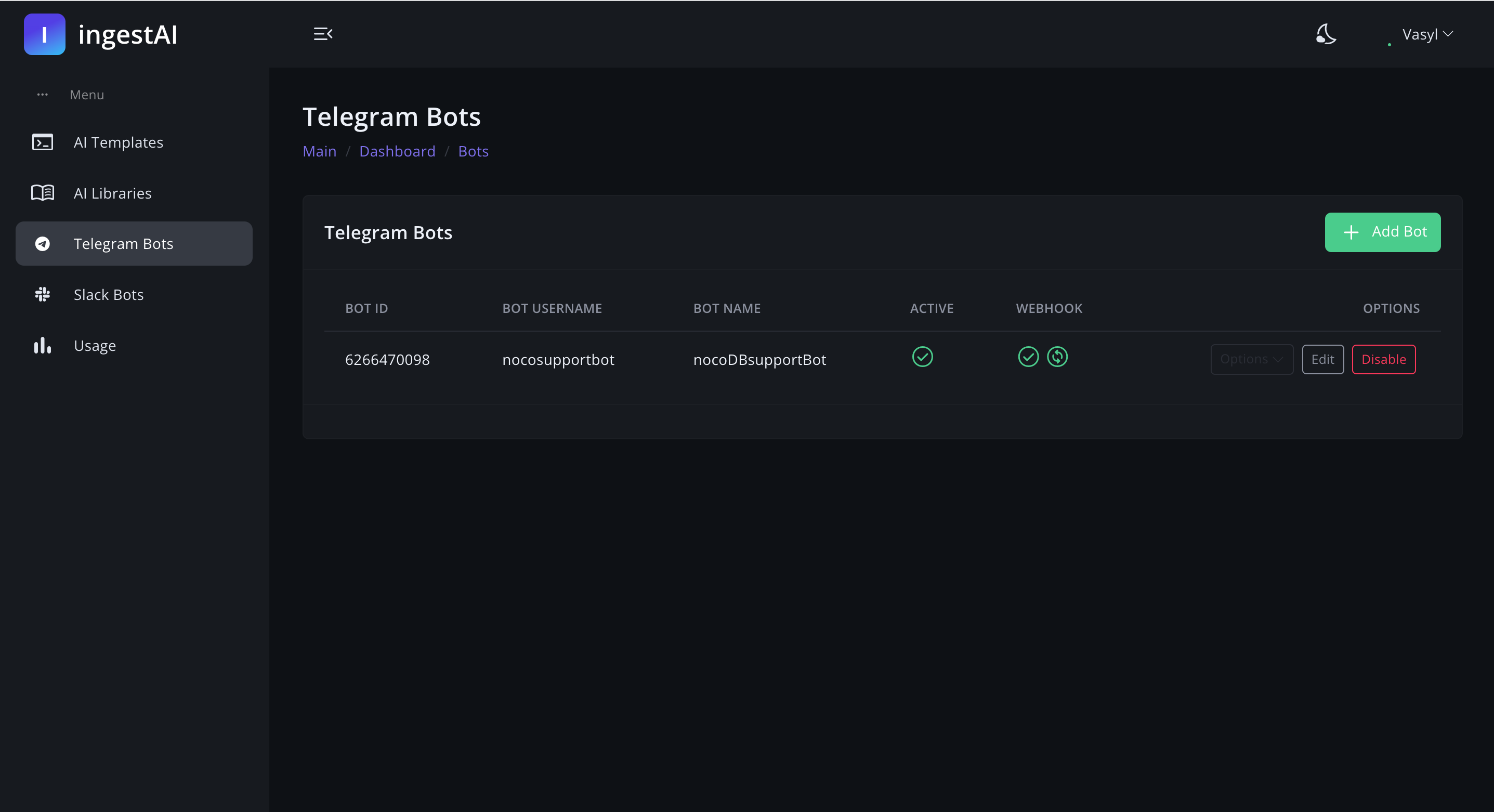
Task: Click bot ID 6266470098
Action: coord(387,360)
